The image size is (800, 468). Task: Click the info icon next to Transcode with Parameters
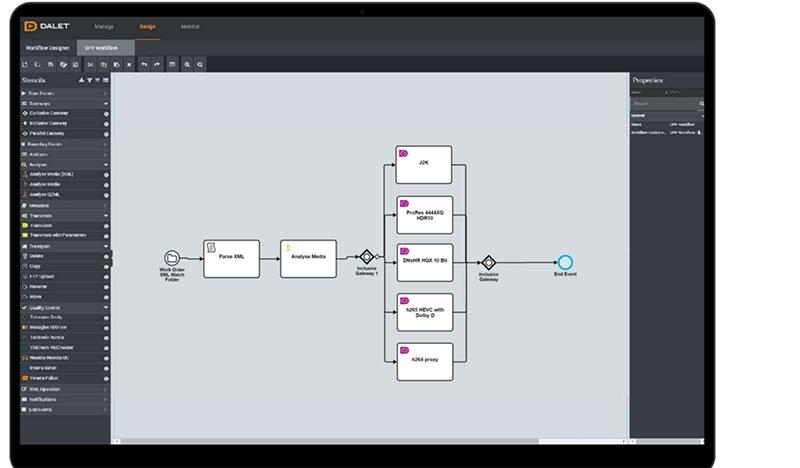click(106, 236)
